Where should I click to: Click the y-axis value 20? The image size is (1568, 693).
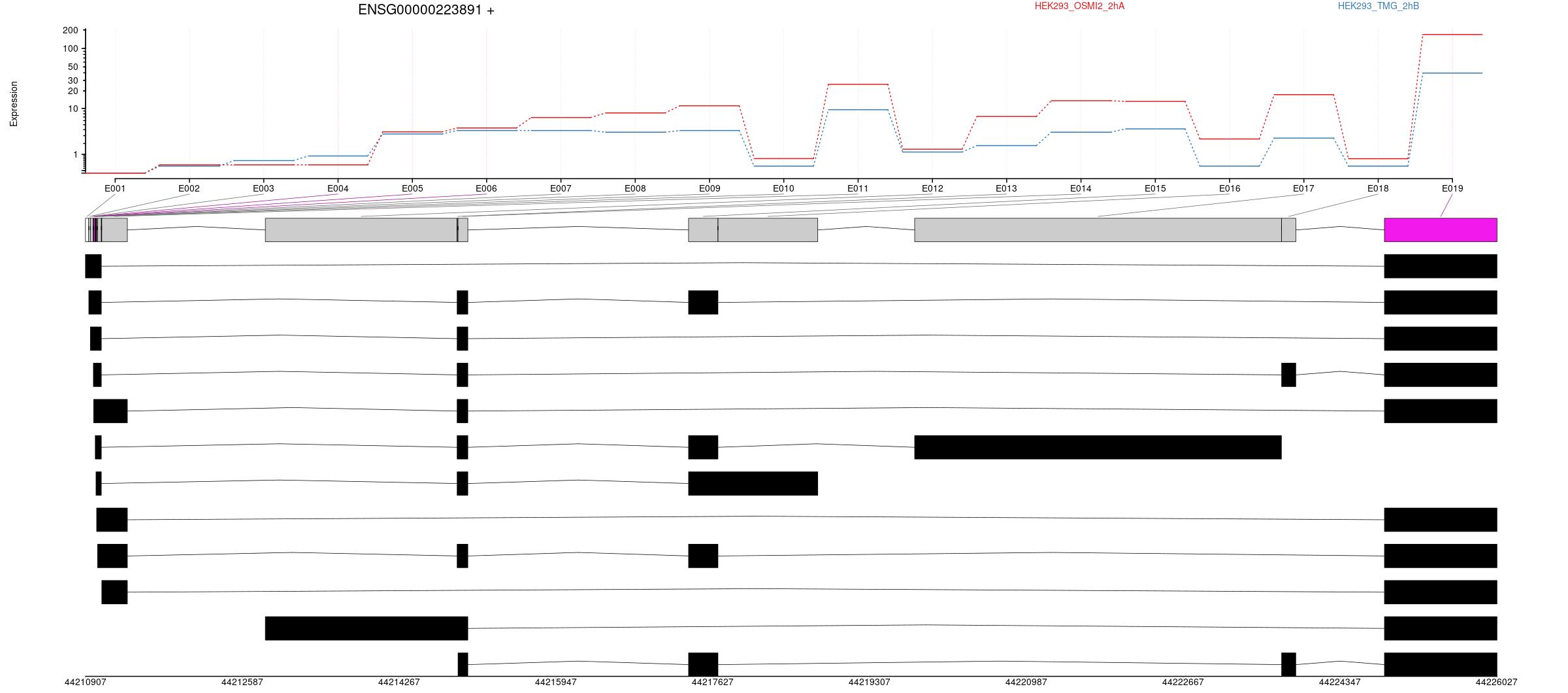point(73,91)
